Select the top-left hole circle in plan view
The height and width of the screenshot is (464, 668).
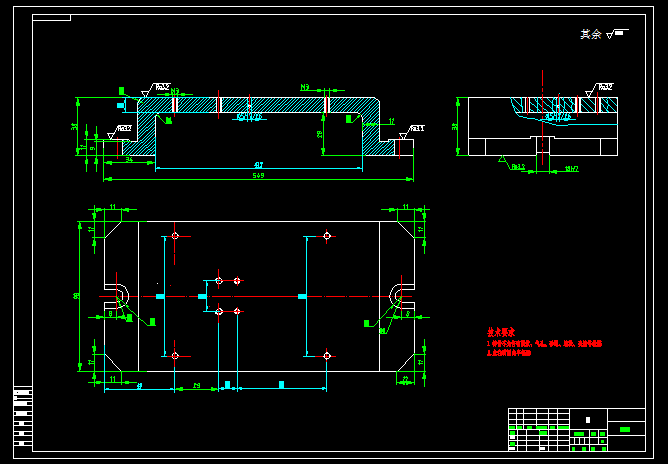click(x=175, y=236)
